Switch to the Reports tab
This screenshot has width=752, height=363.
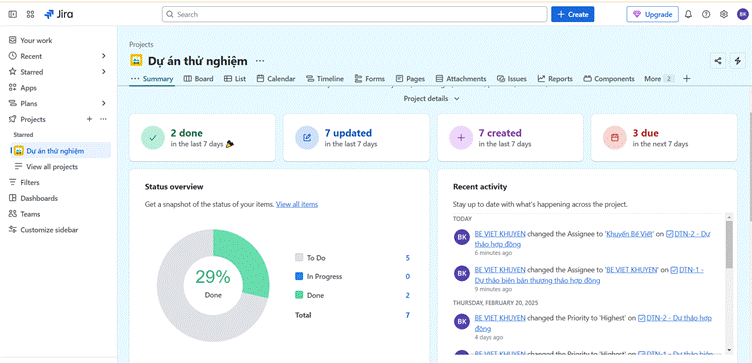click(x=555, y=79)
